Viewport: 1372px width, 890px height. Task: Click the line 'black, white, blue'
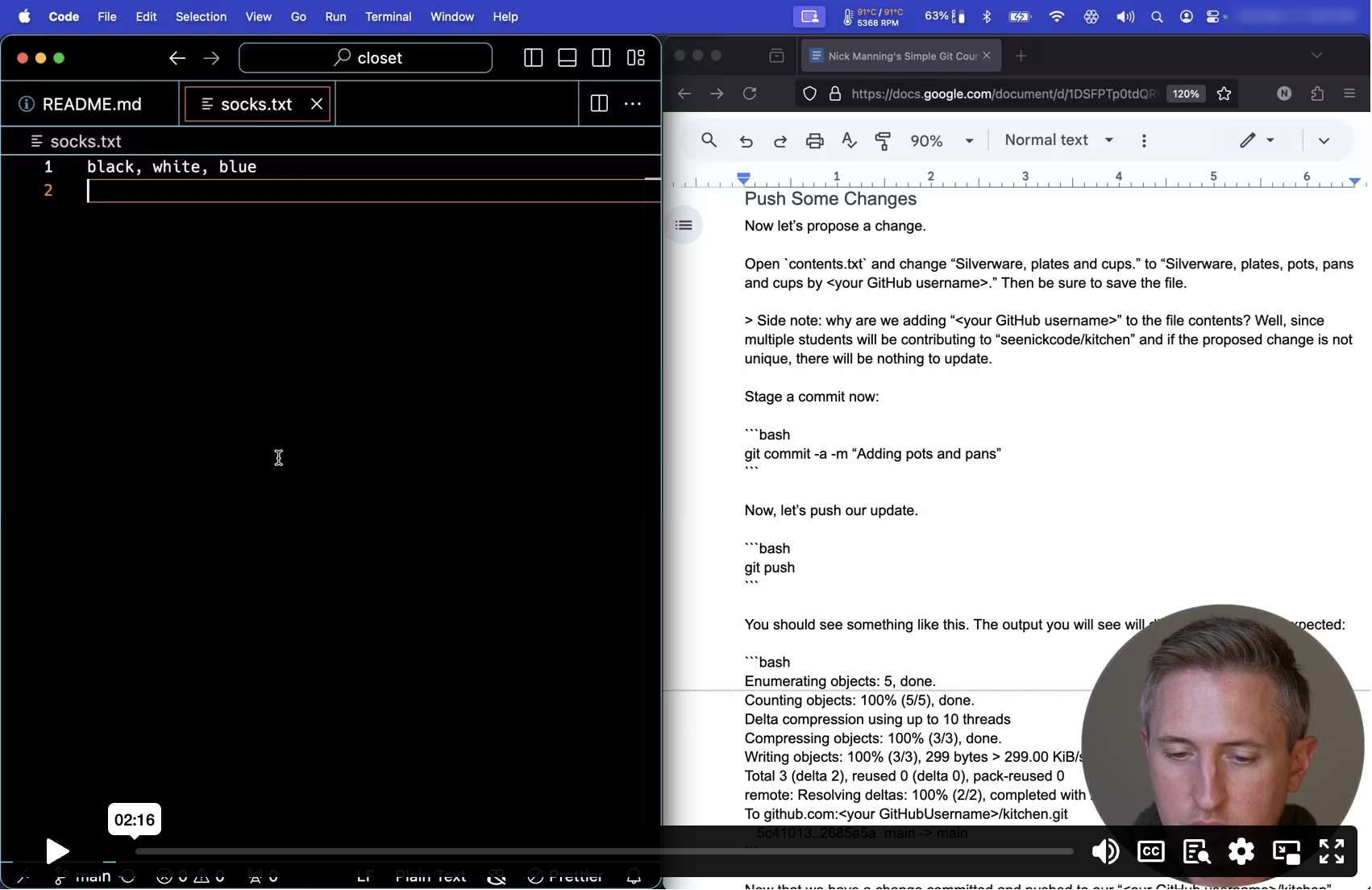(172, 167)
